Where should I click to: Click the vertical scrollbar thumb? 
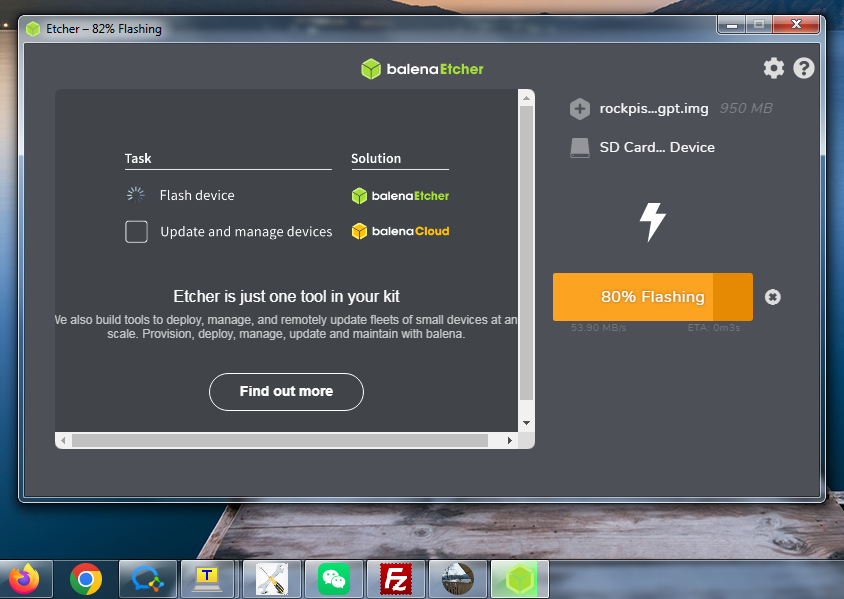coord(526,253)
